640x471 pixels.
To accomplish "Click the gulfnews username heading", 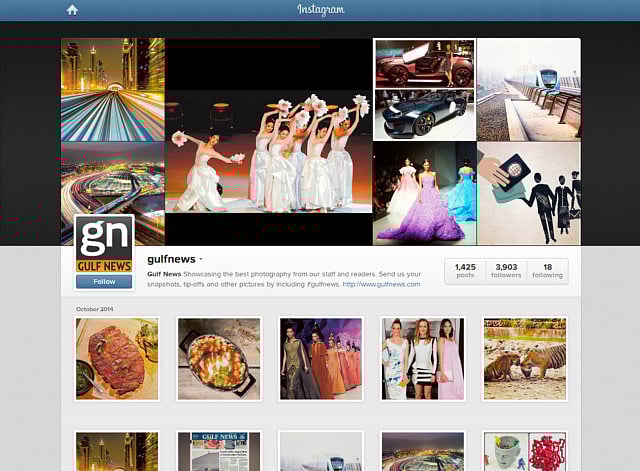I will click(x=171, y=259).
